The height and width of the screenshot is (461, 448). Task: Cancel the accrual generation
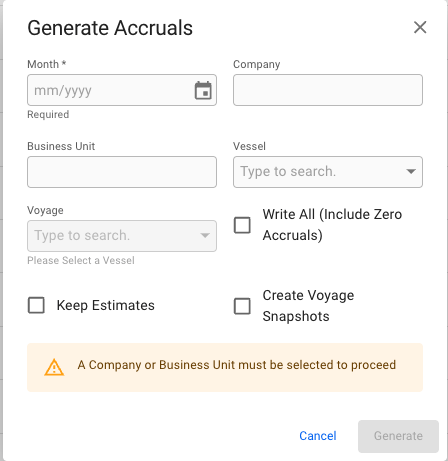tap(318, 436)
